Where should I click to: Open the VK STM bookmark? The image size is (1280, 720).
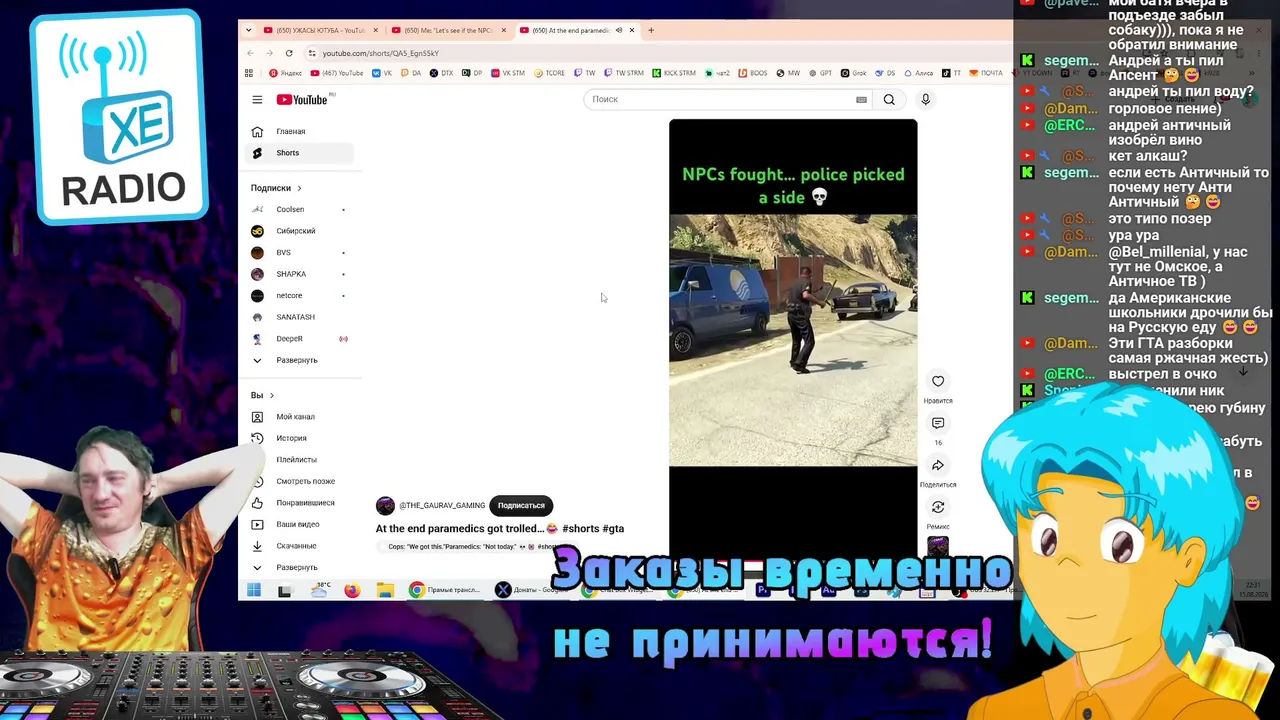[508, 73]
